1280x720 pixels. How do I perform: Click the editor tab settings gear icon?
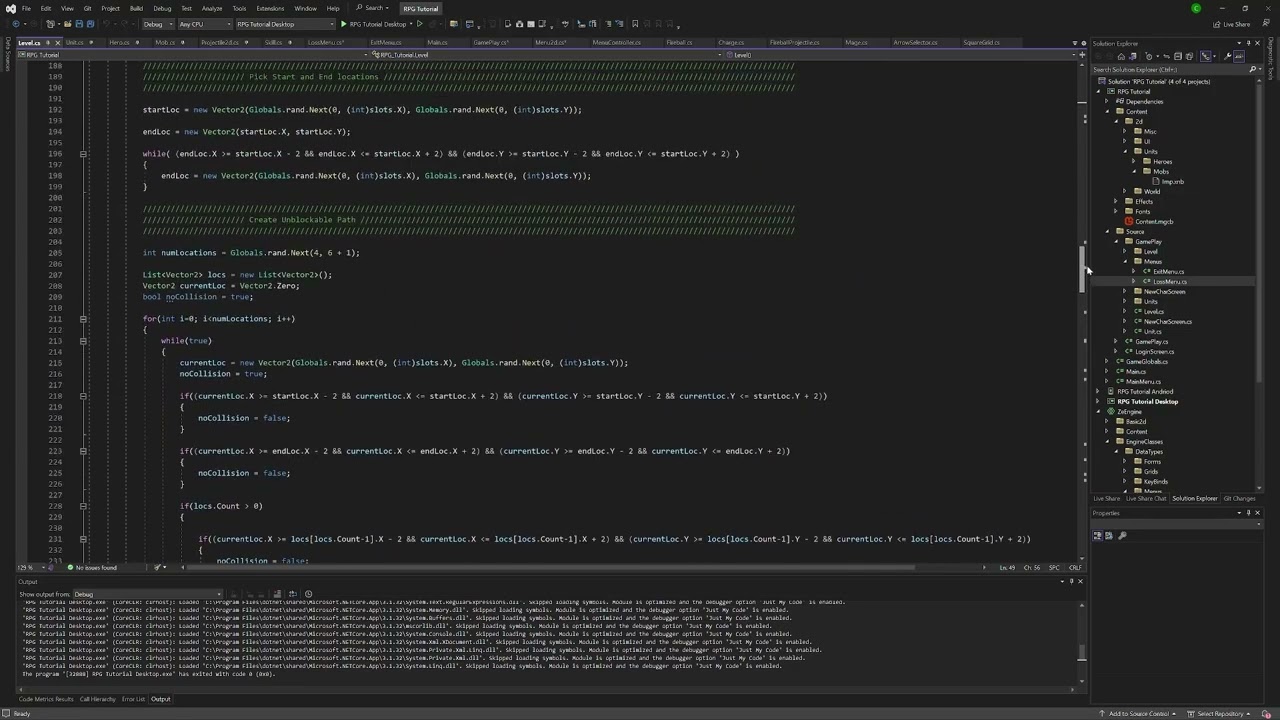(1084, 43)
